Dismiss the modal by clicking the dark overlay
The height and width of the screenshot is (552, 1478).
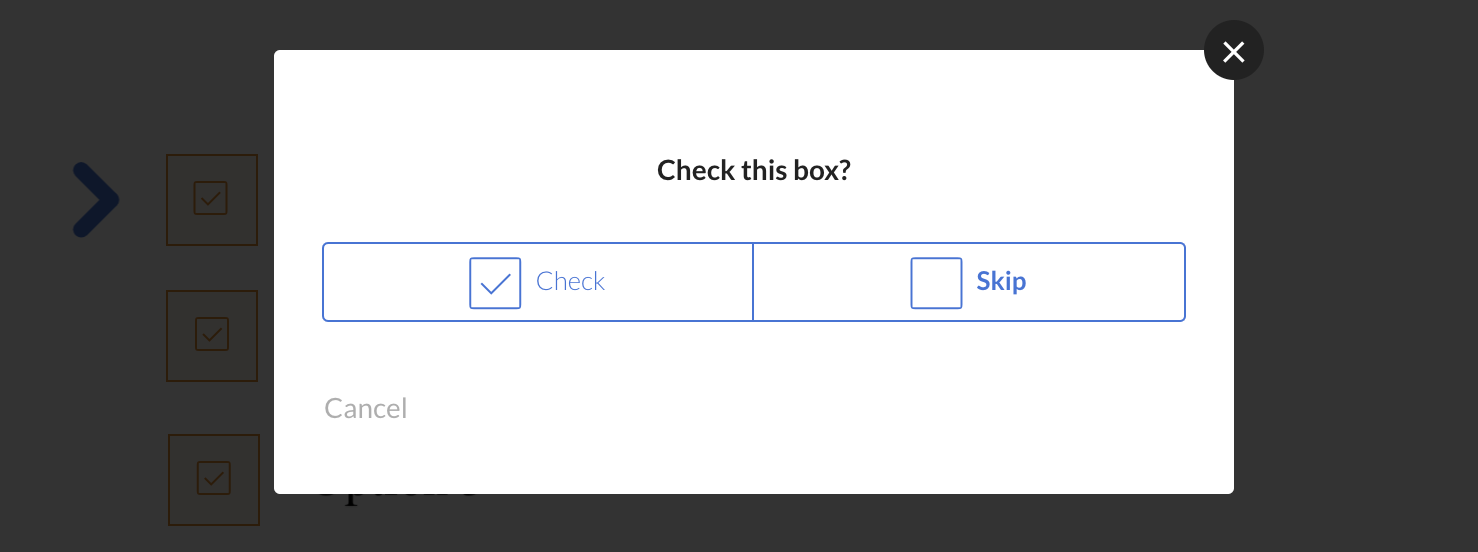pyautogui.click(x=1350, y=300)
